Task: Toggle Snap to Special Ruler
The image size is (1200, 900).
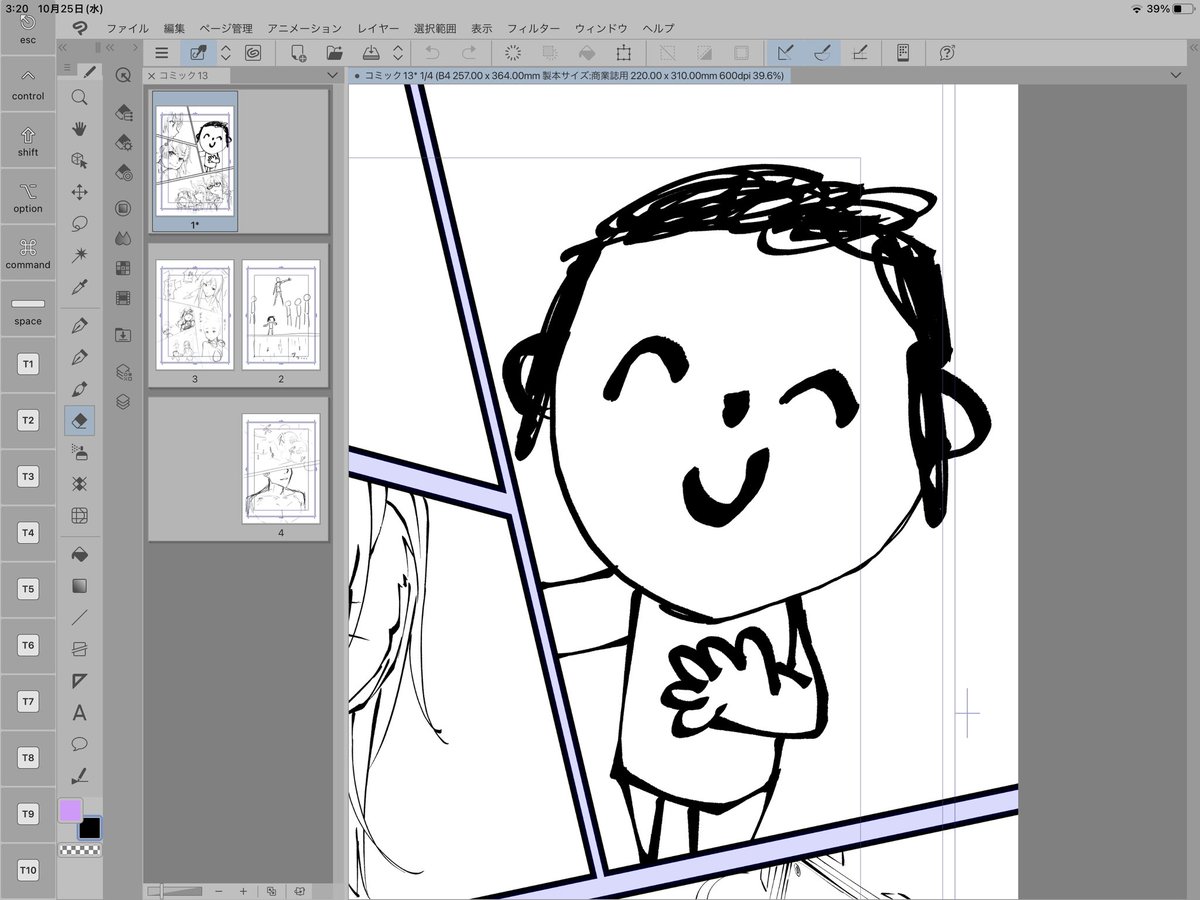Action: point(822,53)
